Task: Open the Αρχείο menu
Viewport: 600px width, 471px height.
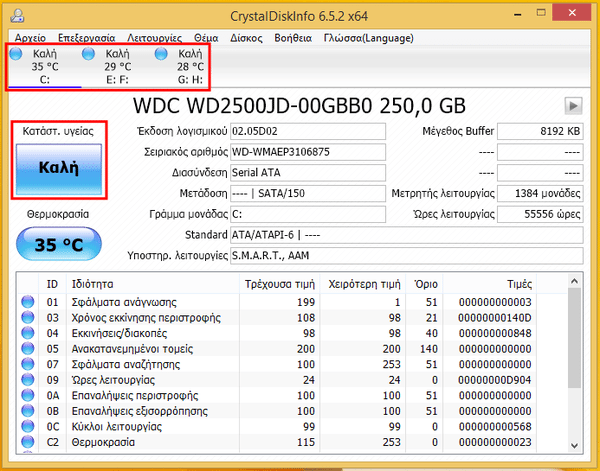Action: [x=30, y=38]
